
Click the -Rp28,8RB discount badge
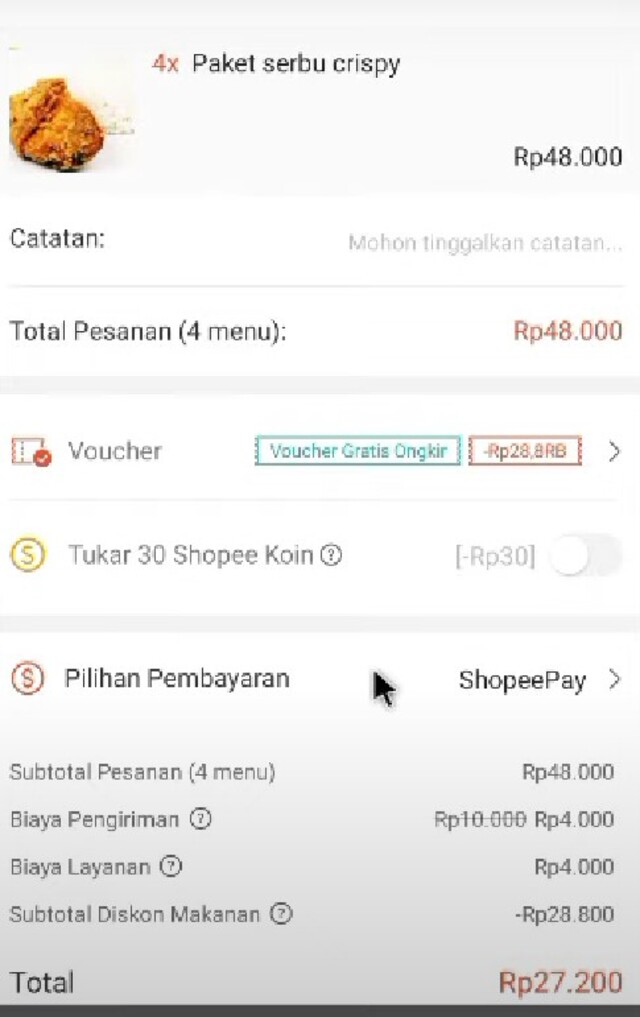pos(525,451)
